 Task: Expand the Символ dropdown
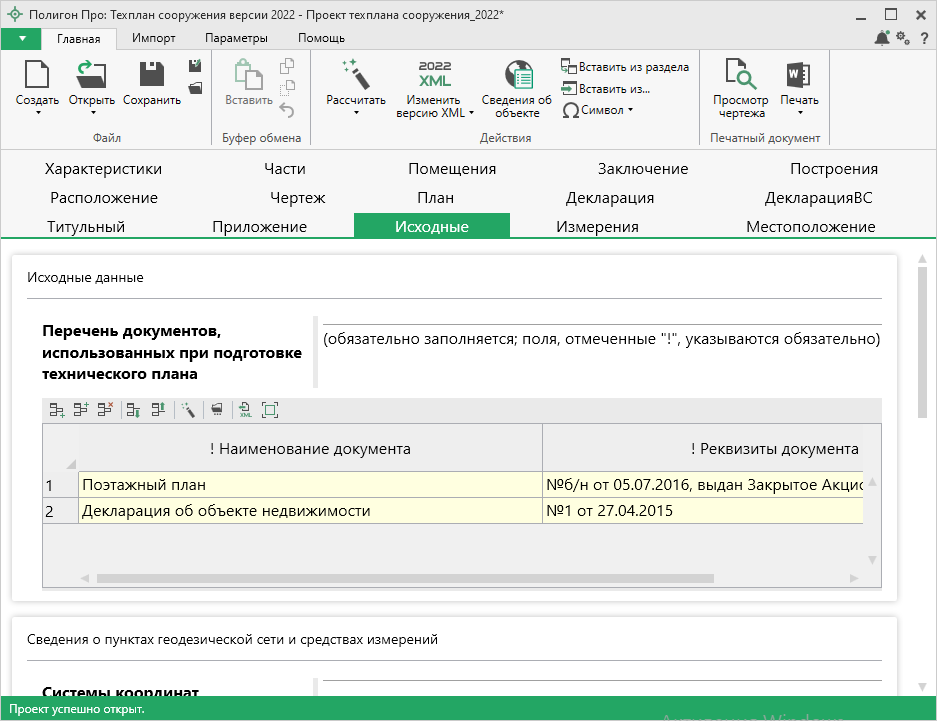pos(630,110)
